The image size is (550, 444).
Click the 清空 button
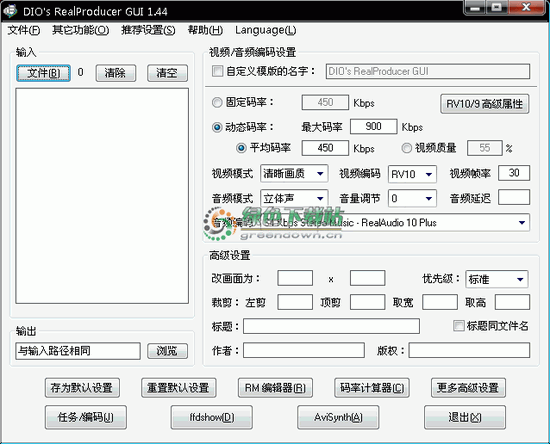click(x=167, y=73)
